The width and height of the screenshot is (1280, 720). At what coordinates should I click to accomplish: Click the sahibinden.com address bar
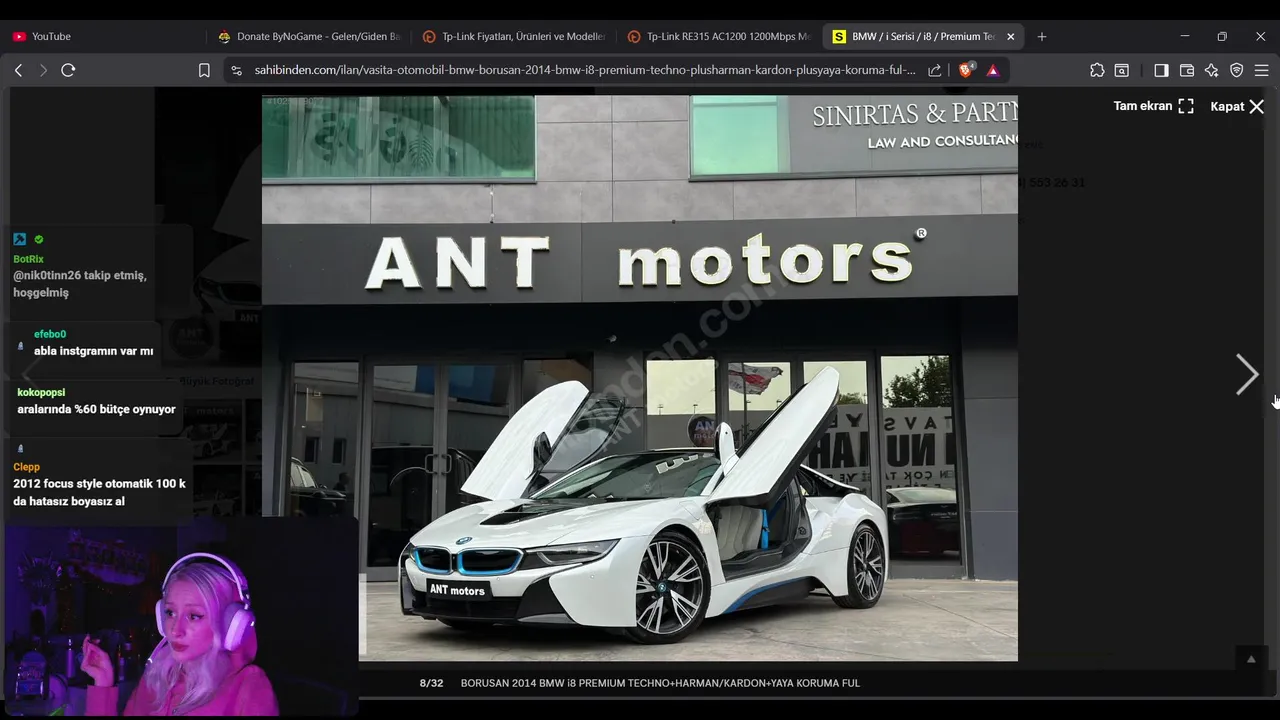(584, 70)
